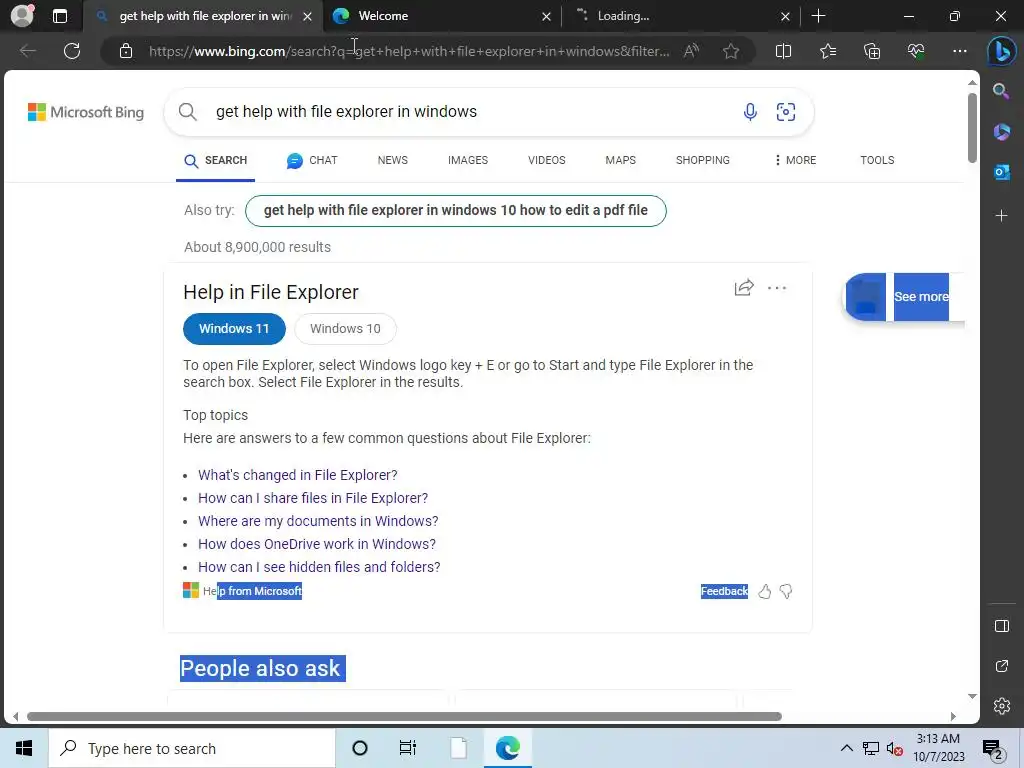
Task: Open Cortana circle on the taskbar
Action: click(x=359, y=748)
